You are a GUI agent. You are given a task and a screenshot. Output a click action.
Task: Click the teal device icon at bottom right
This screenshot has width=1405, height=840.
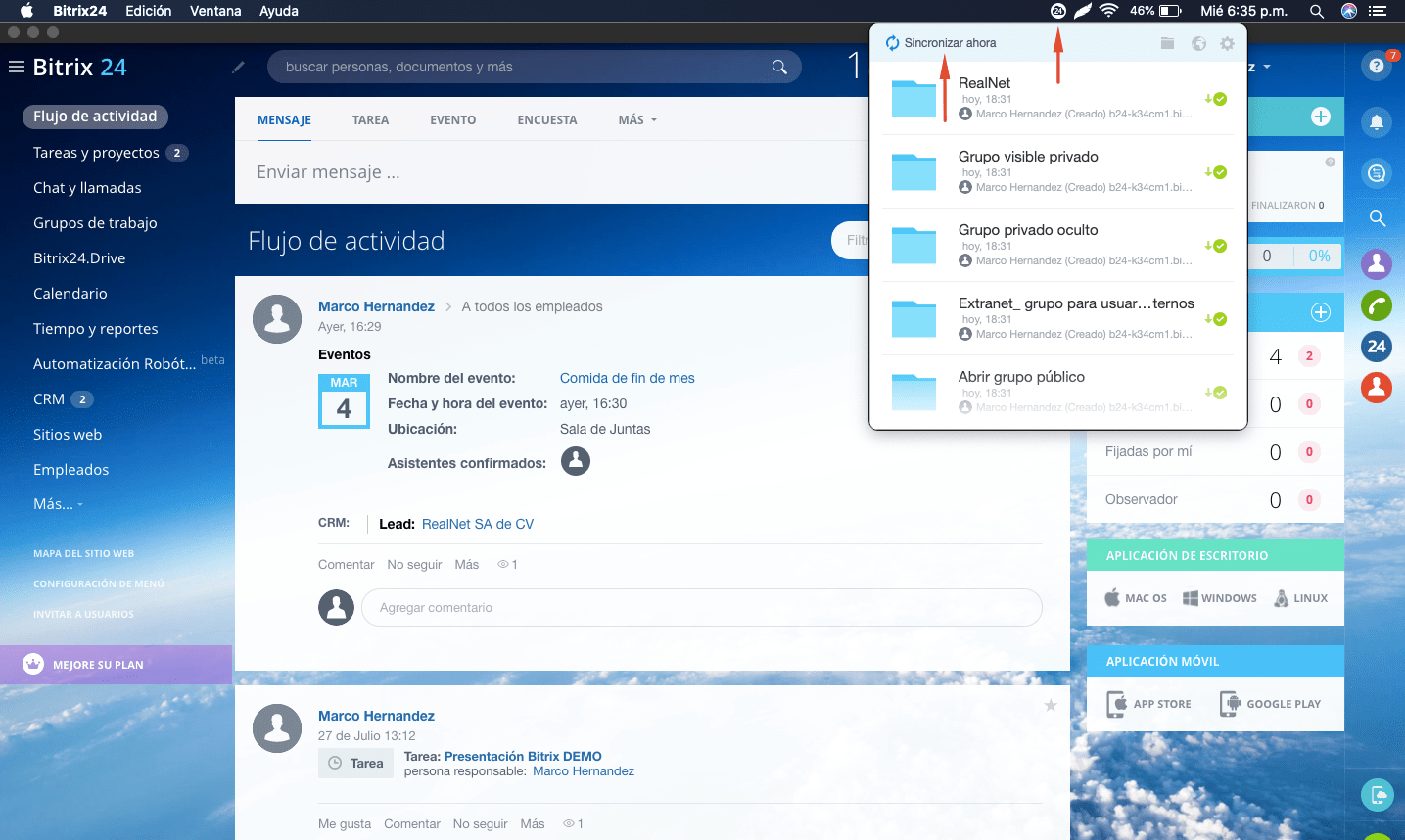pos(1377,794)
